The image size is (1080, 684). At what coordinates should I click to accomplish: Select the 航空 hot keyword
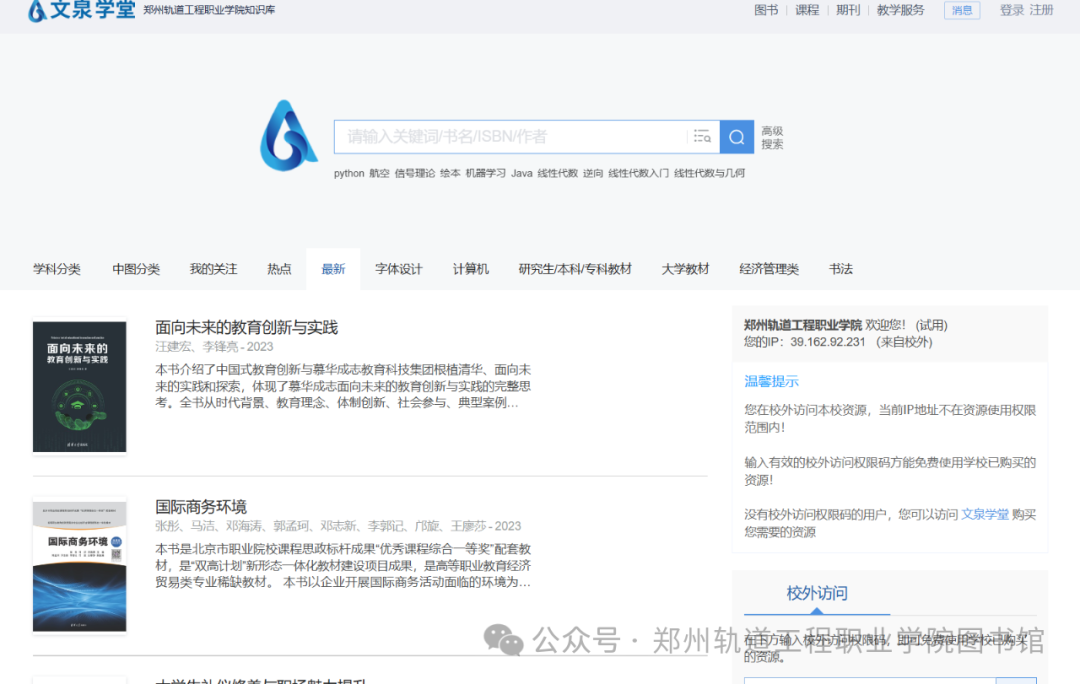click(x=380, y=173)
